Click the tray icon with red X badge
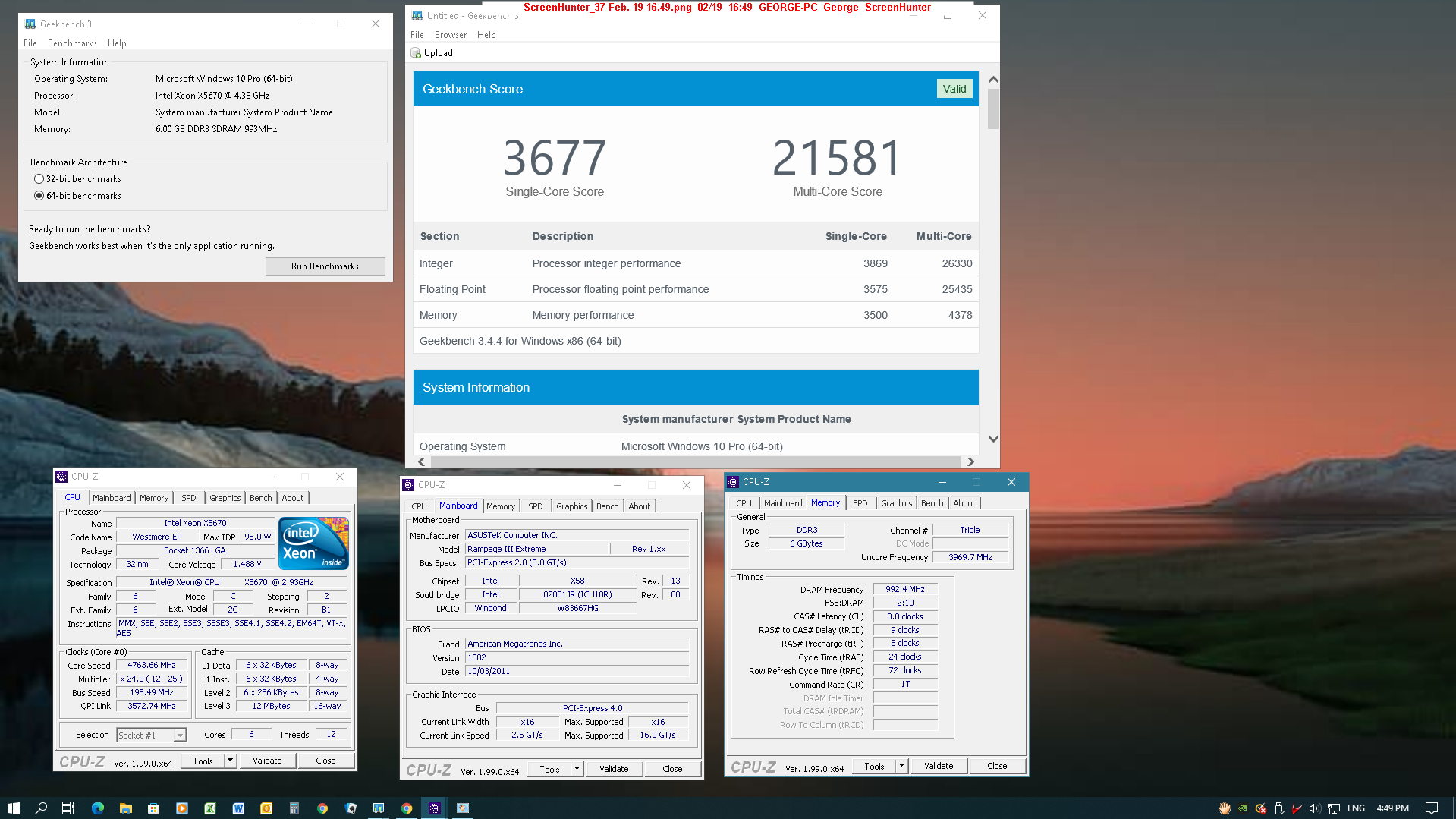Screen dimensions: 1456x819 click(1261, 808)
